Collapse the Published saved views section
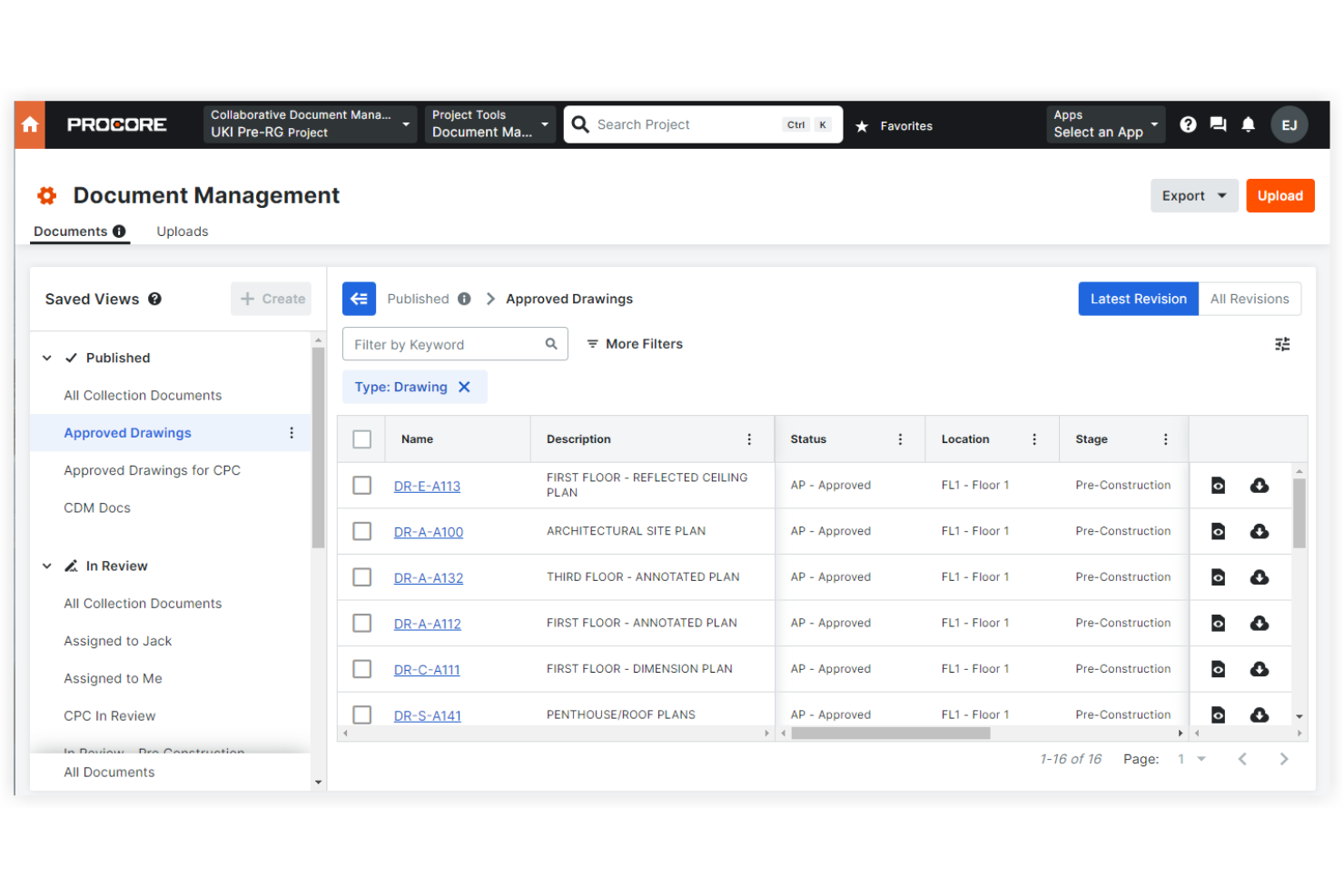Image resolution: width=1344 pixels, height=896 pixels. tap(47, 358)
